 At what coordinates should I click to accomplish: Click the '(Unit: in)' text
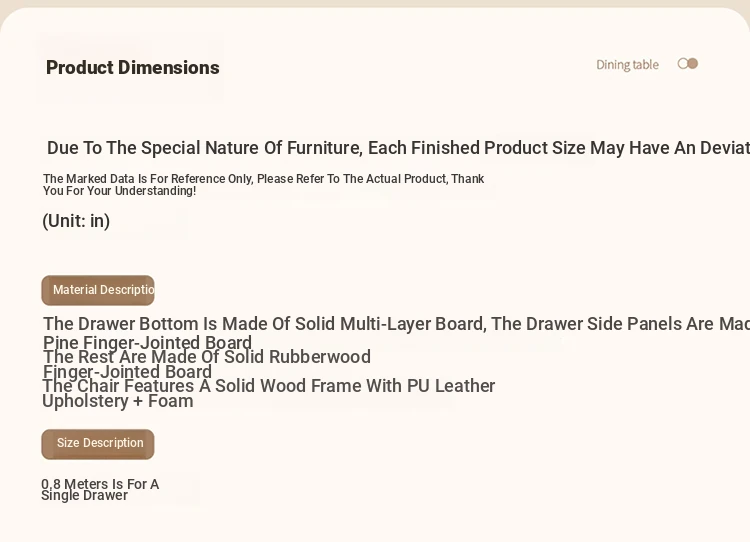(x=76, y=221)
